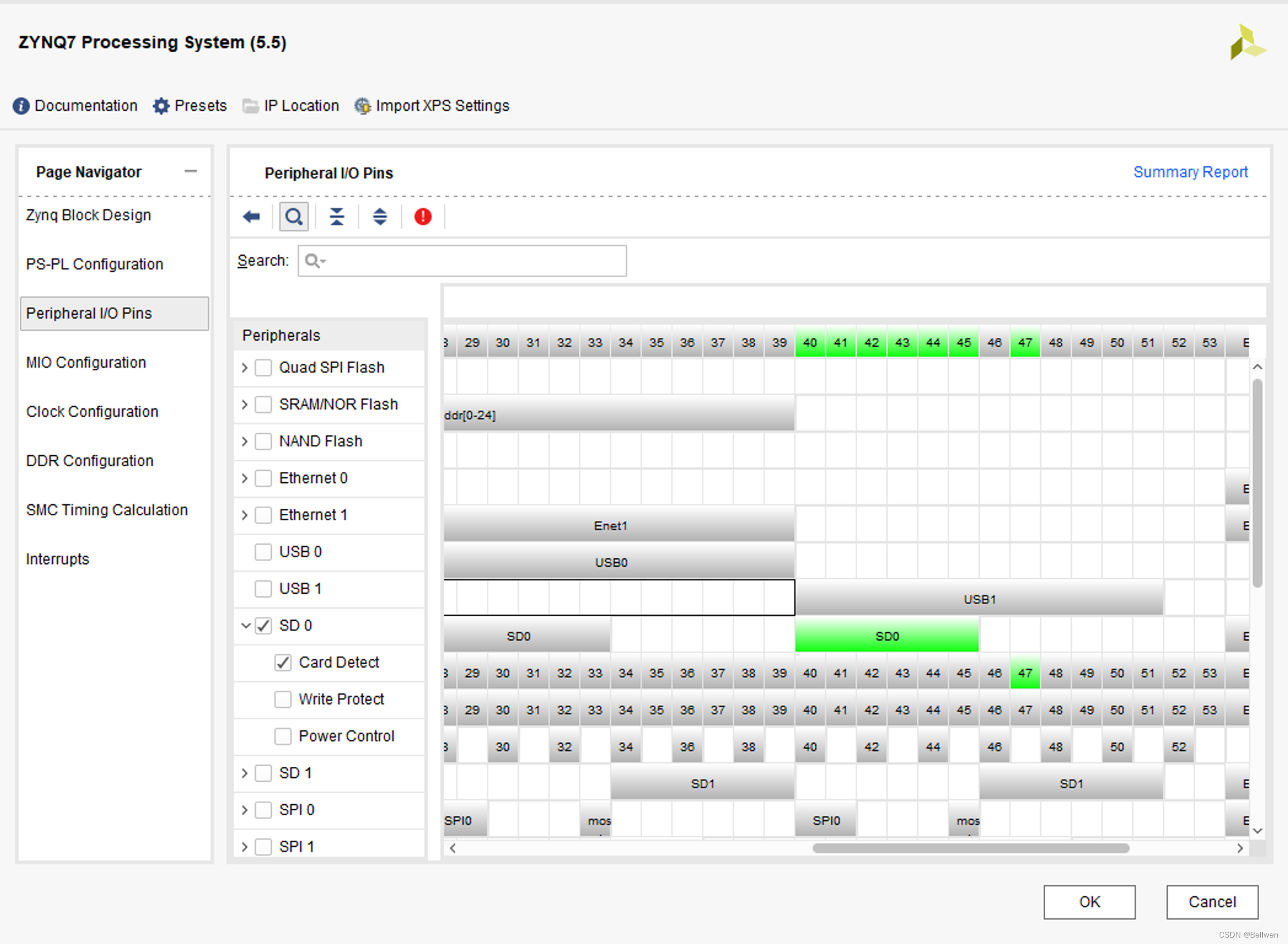Click the IP Location folder icon
This screenshot has width=1288, height=944.
[x=251, y=106]
